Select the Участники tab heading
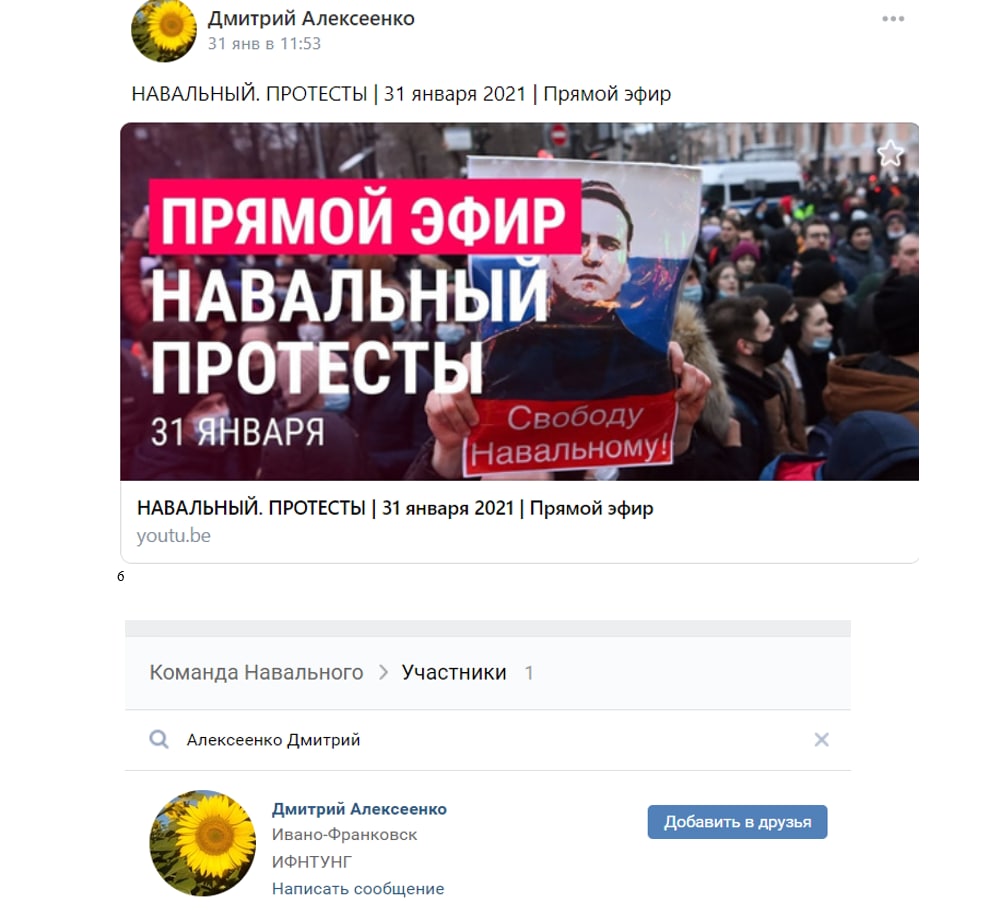987x920 pixels. coord(454,673)
